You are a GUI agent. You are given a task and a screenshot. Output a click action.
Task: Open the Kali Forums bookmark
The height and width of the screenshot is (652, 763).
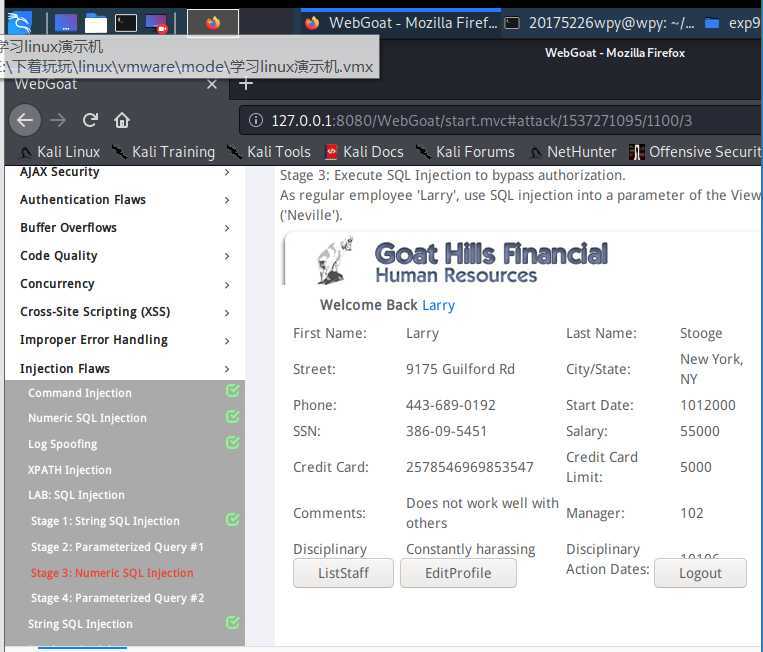coord(466,152)
